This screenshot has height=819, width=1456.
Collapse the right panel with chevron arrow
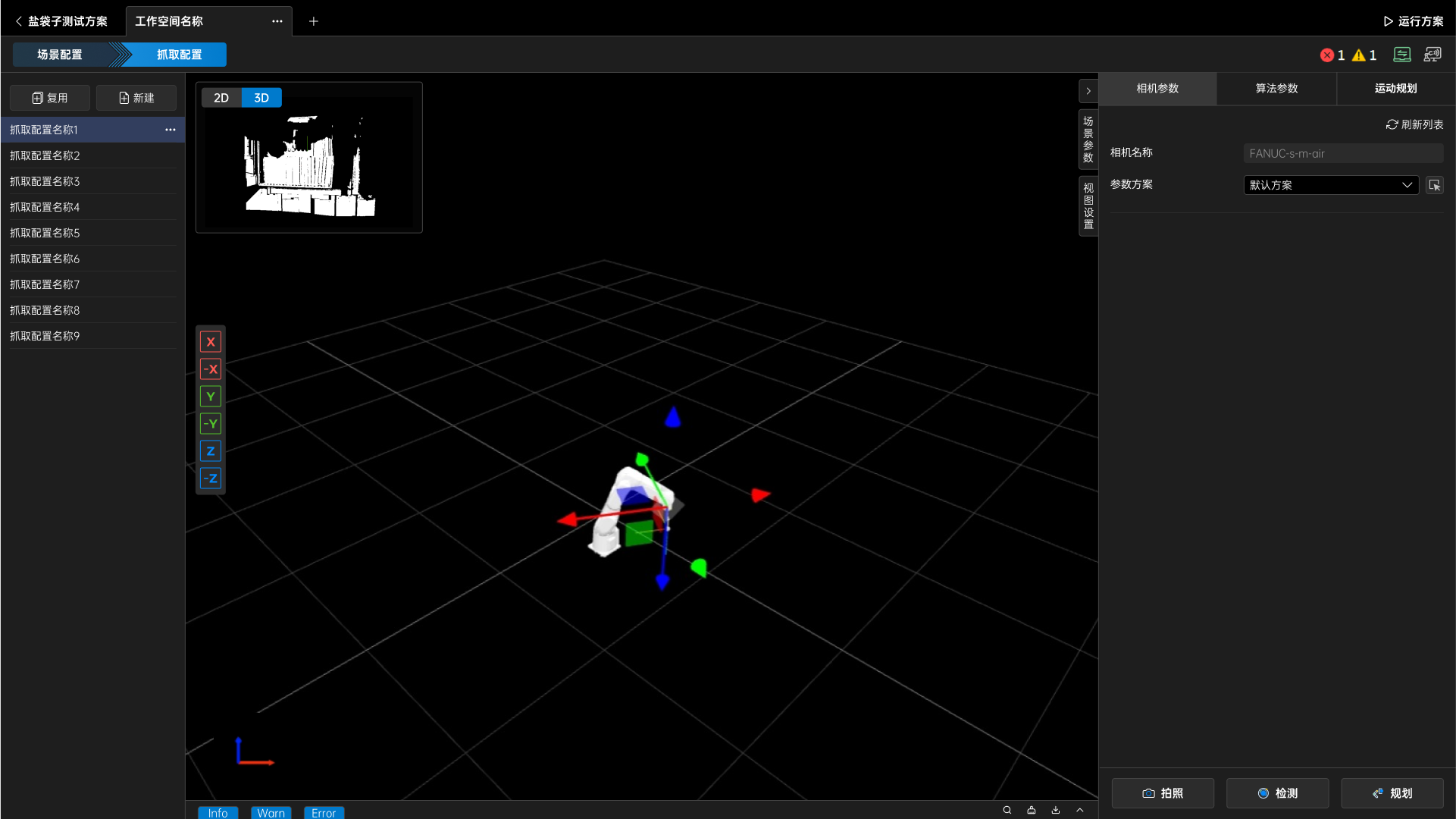(1088, 91)
